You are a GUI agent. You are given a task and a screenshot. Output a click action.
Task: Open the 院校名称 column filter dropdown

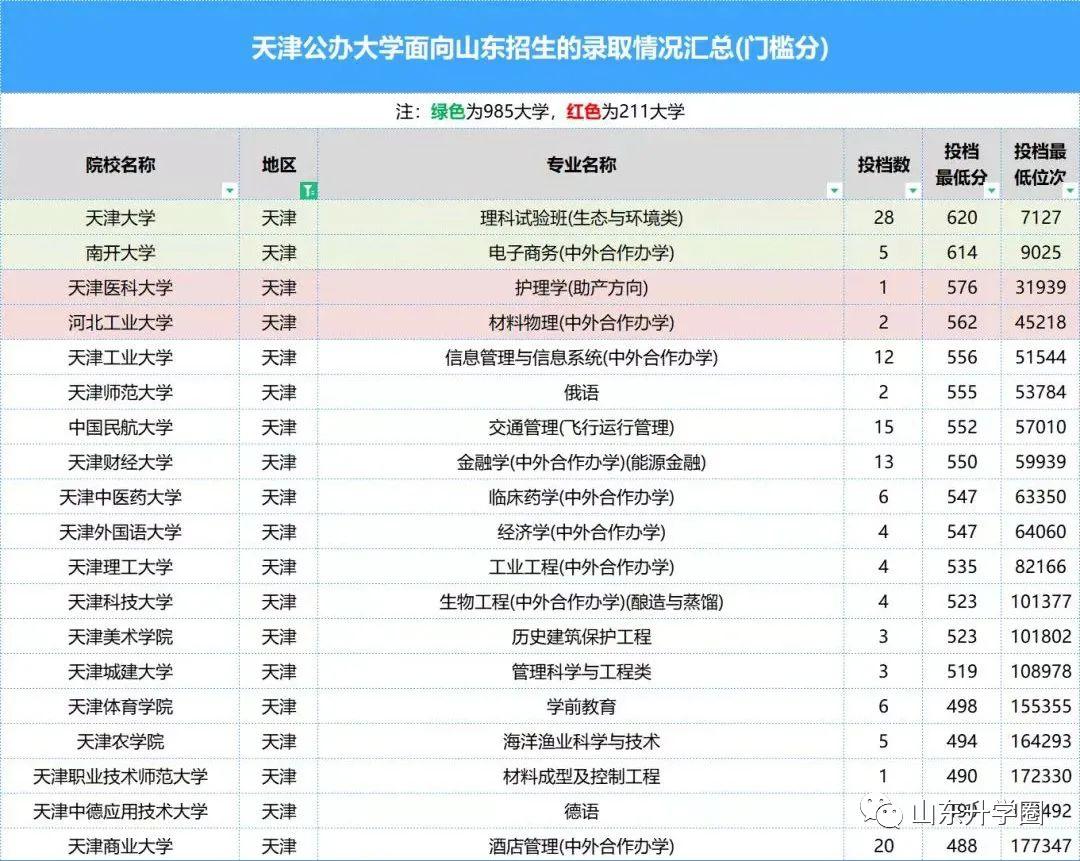click(230, 190)
